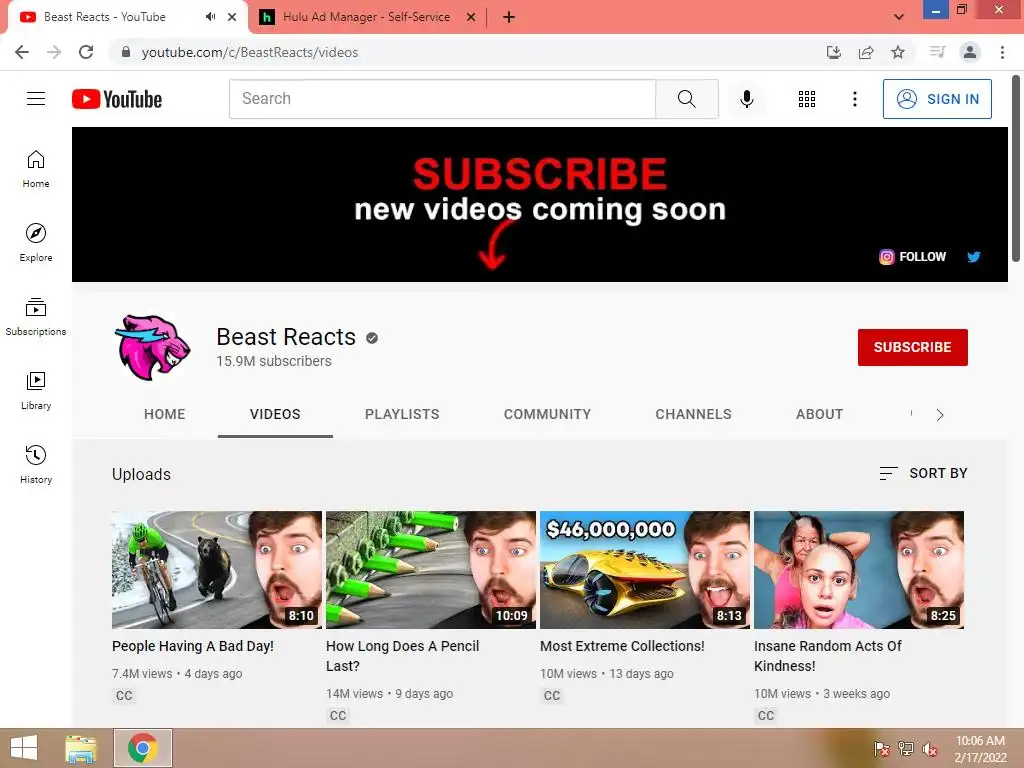Open video title Most Extreme Collections!

click(622, 646)
